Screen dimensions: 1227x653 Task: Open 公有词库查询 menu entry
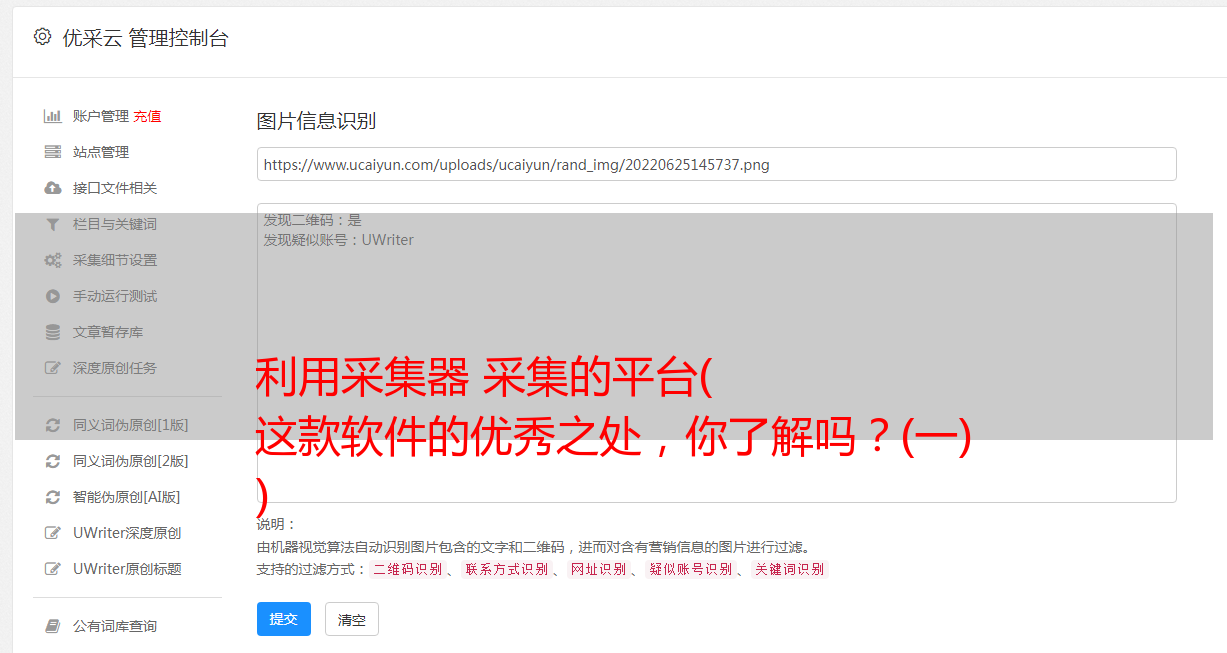click(115, 626)
